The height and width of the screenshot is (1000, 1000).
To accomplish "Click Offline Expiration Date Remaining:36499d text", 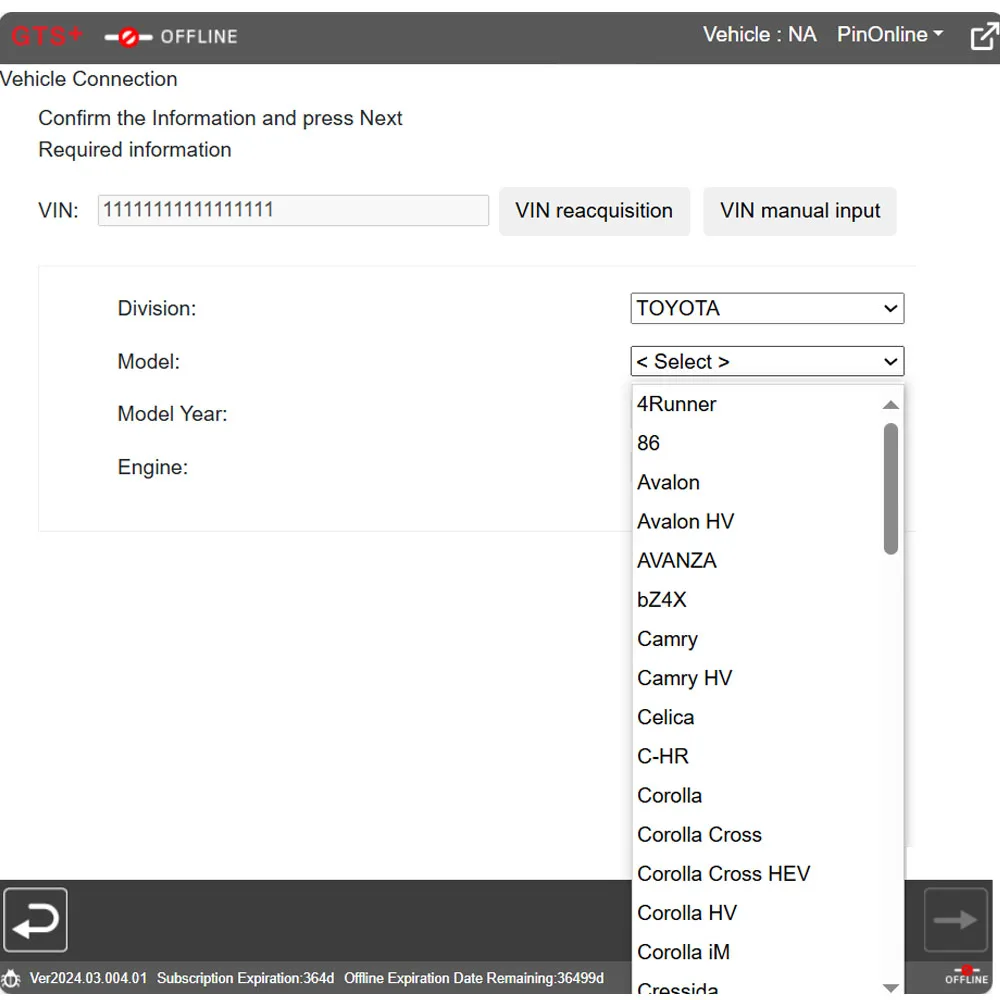I will pyautogui.click(x=474, y=978).
